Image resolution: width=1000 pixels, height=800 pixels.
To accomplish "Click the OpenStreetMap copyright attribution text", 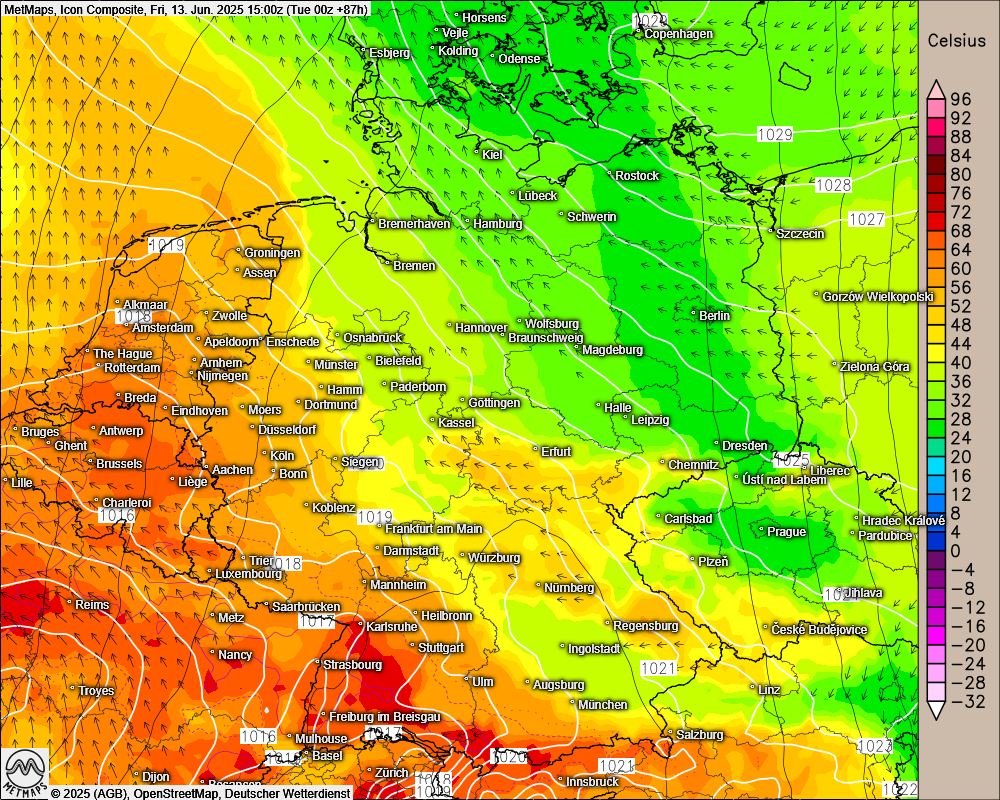I will [x=200, y=793].
